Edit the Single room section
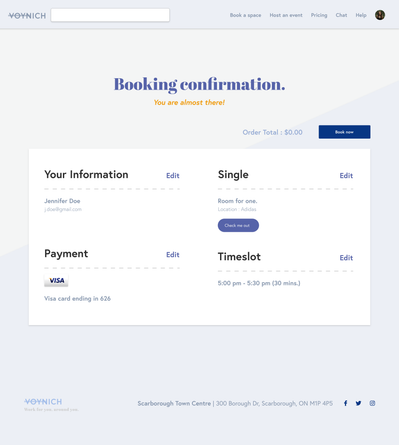This screenshot has height=445, width=399. pyautogui.click(x=346, y=176)
